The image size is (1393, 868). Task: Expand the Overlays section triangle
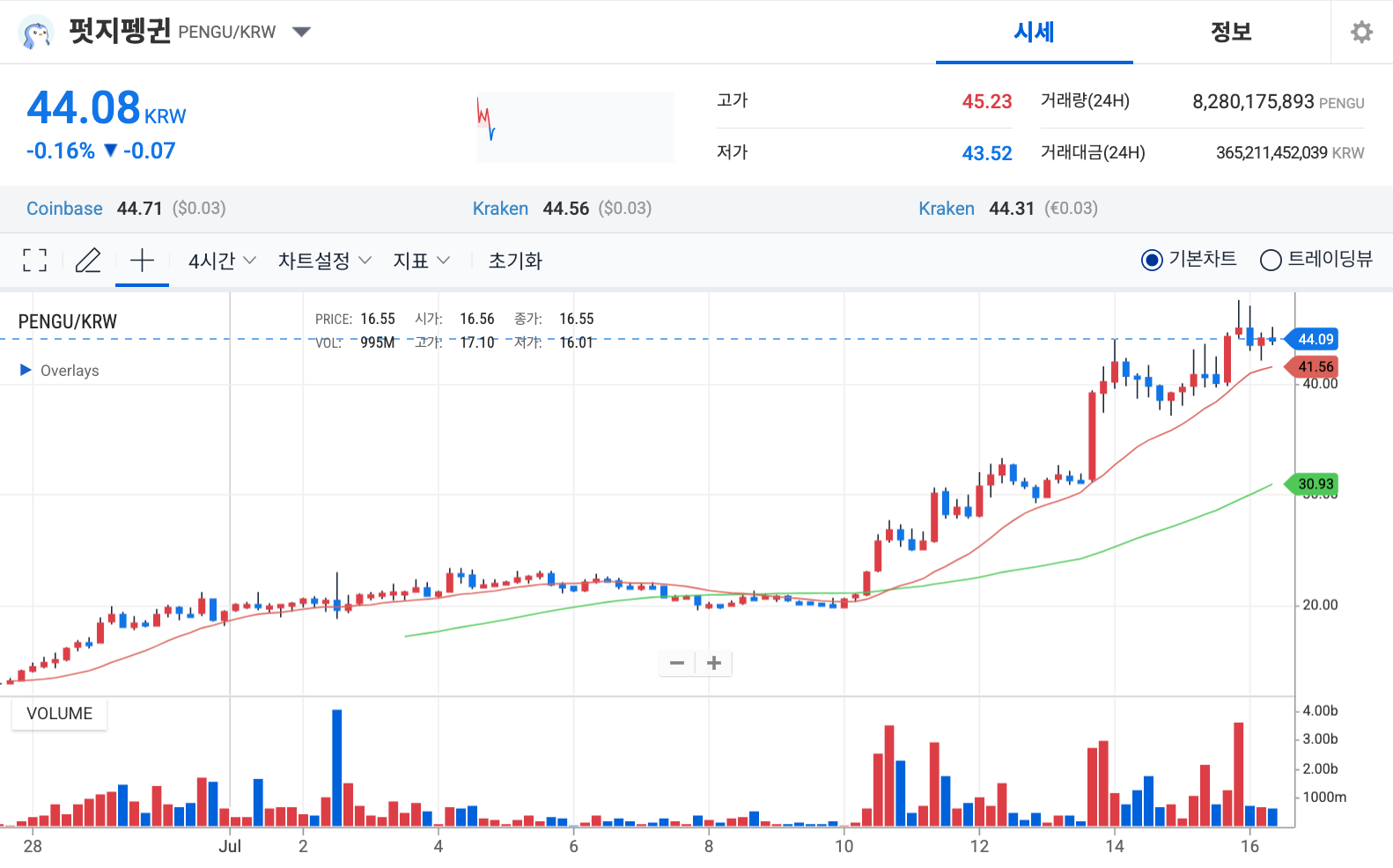[26, 370]
